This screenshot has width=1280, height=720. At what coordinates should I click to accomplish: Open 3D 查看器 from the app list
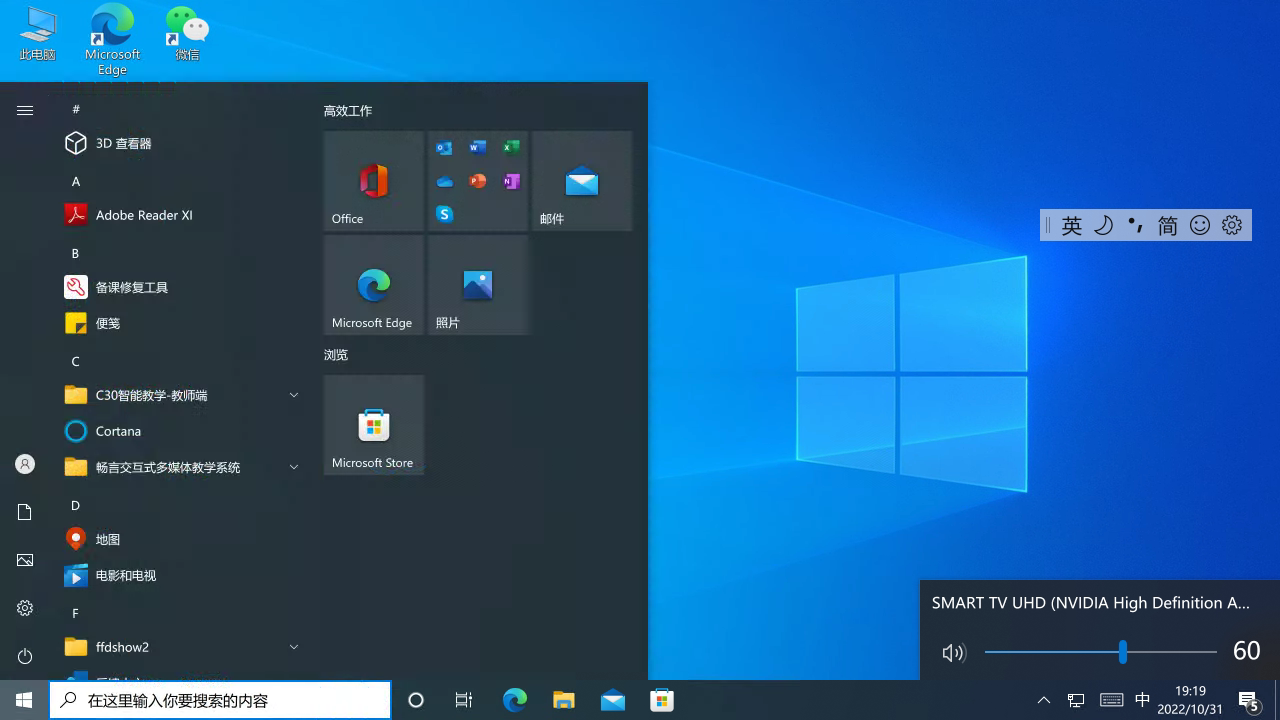coord(180,143)
